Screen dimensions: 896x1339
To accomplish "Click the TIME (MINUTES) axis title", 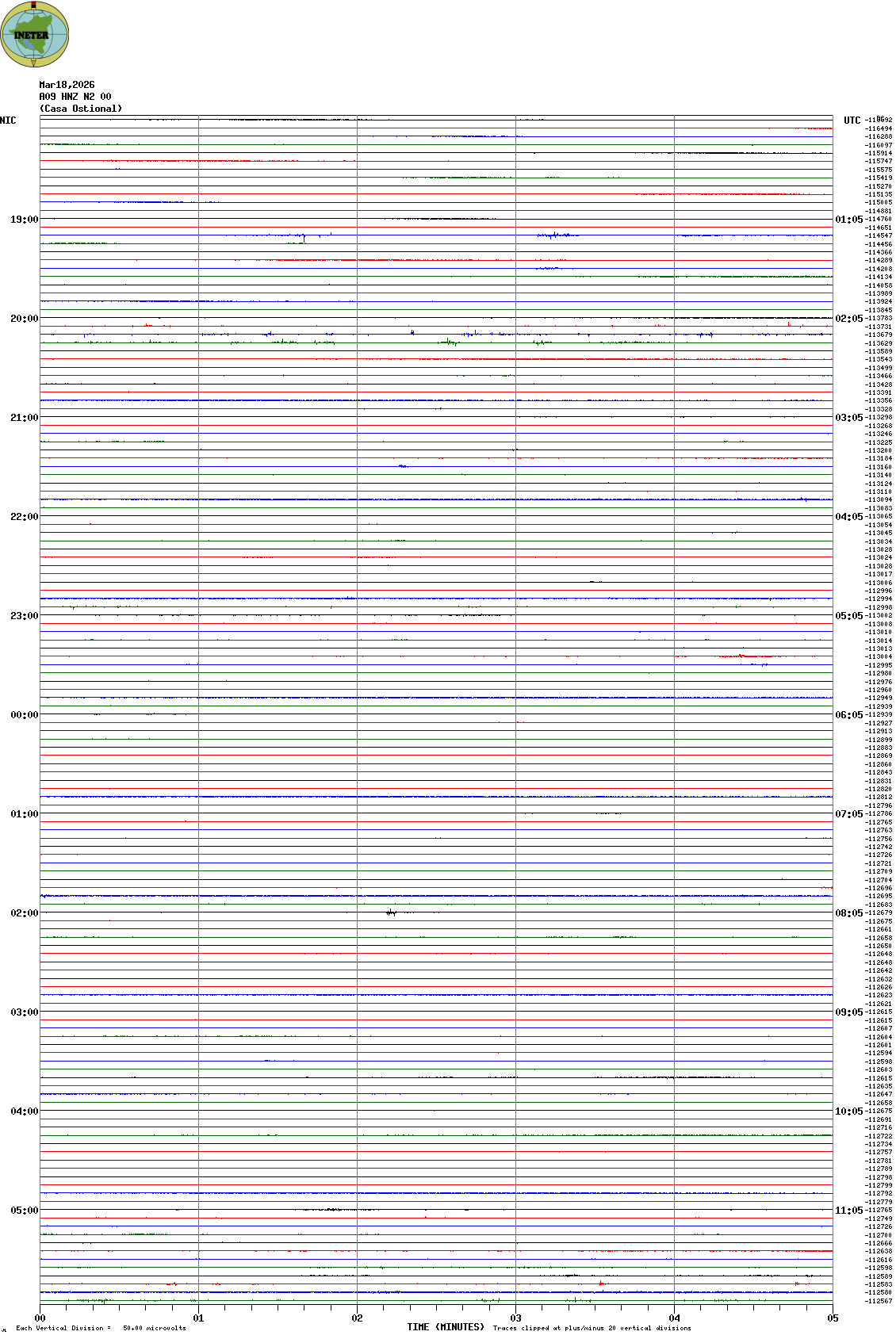I will [x=445, y=1327].
